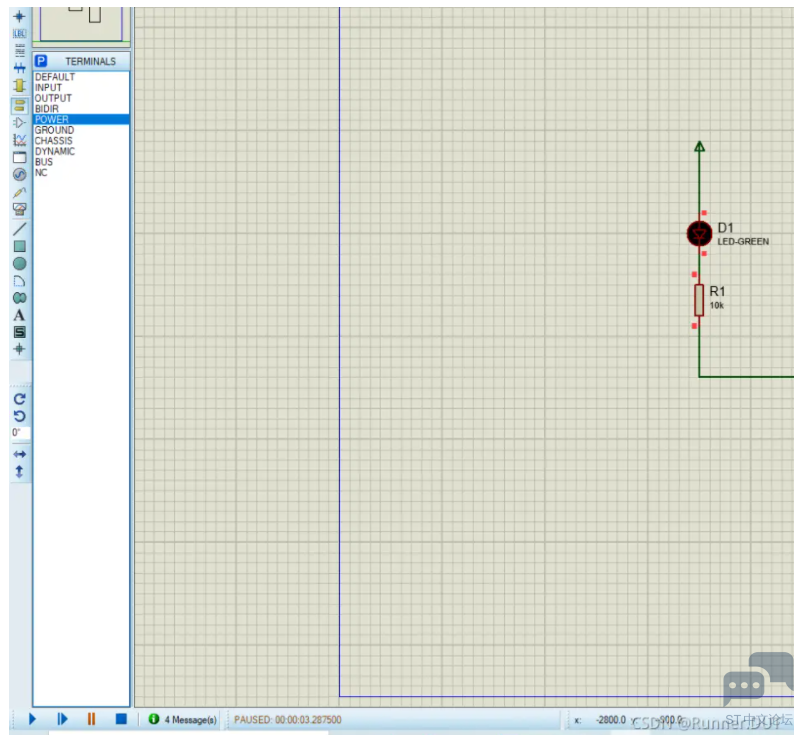Pause the running simulation
This screenshot has height=735, width=802.
pos(91,718)
